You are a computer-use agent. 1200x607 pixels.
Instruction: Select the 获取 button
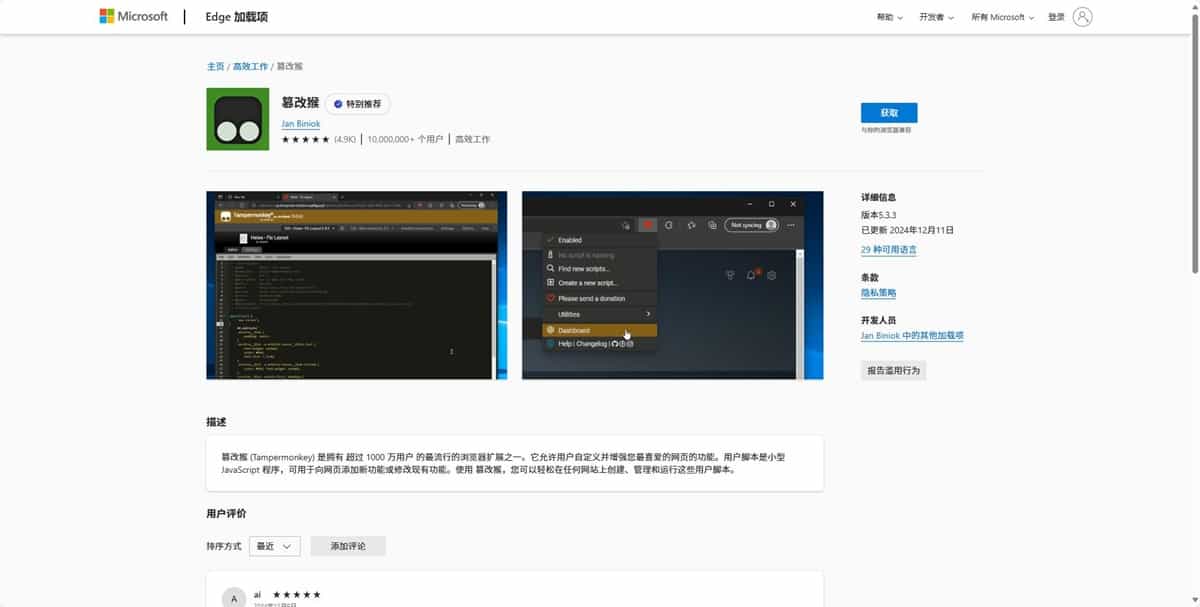[889, 113]
